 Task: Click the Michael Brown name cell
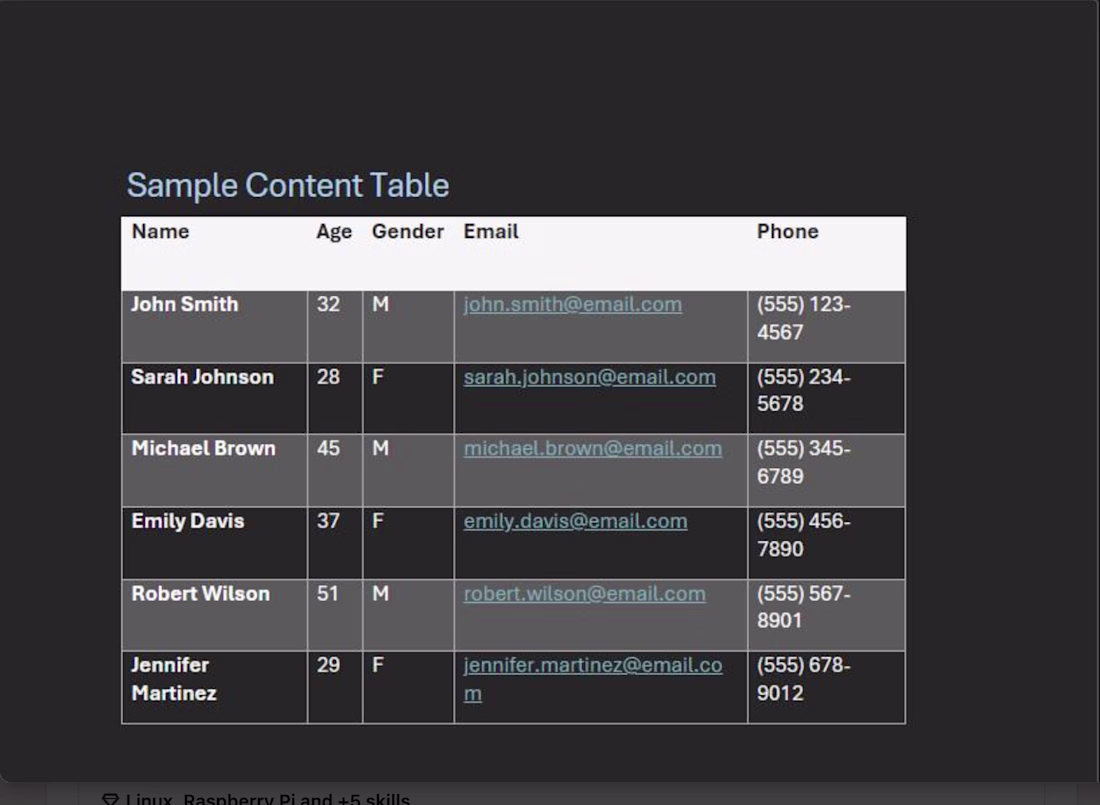point(215,470)
